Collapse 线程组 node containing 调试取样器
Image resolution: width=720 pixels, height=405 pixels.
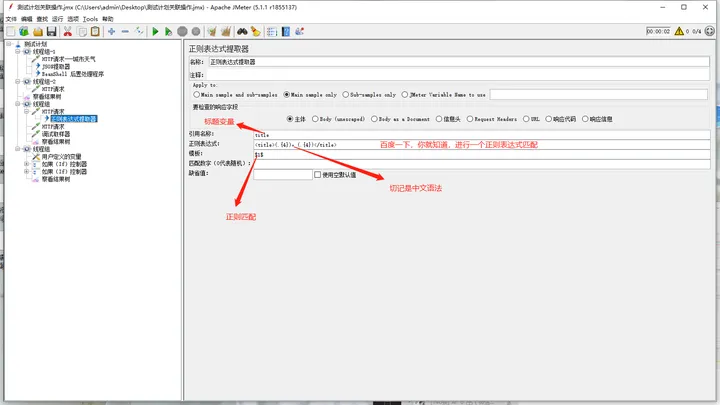point(17,104)
